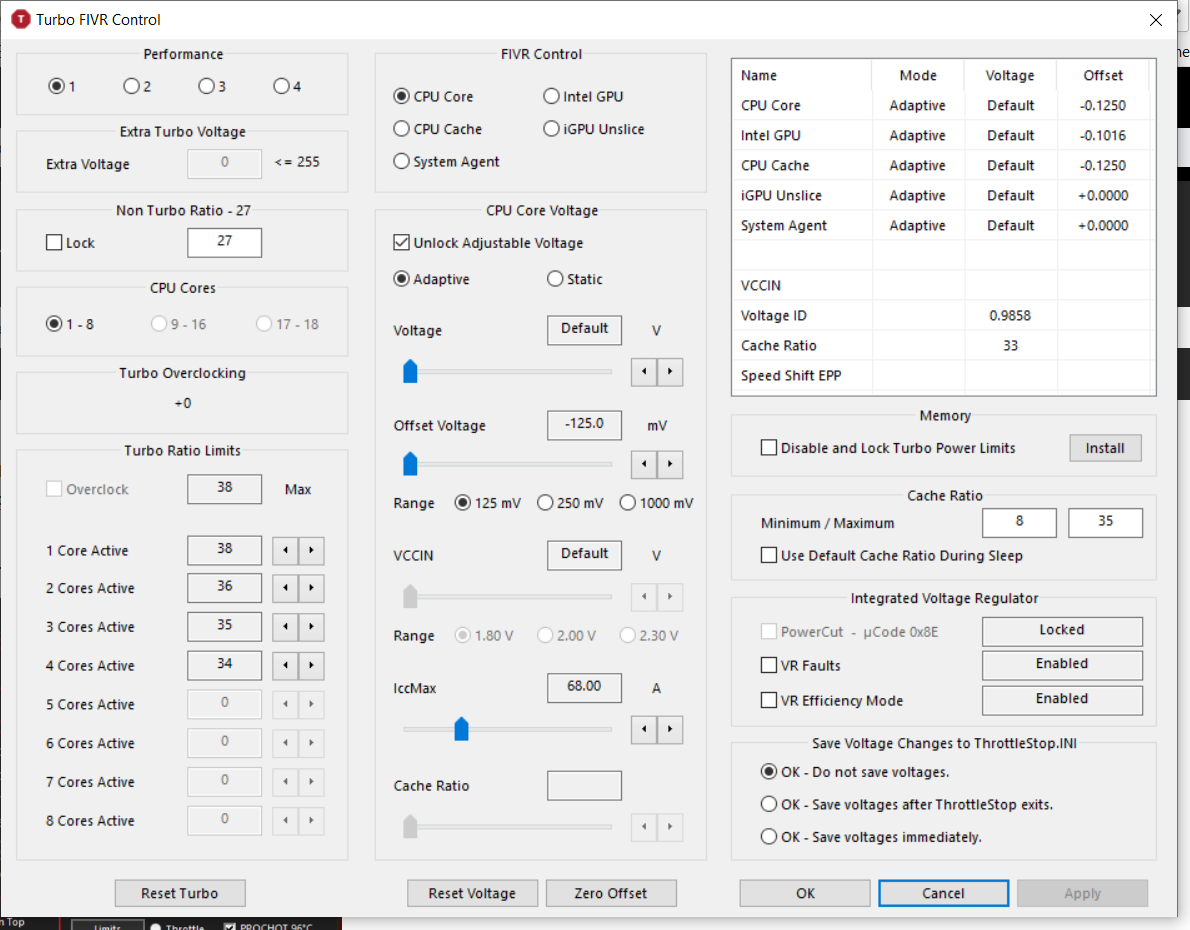Click right arrow beside IccMax slider

[669, 729]
